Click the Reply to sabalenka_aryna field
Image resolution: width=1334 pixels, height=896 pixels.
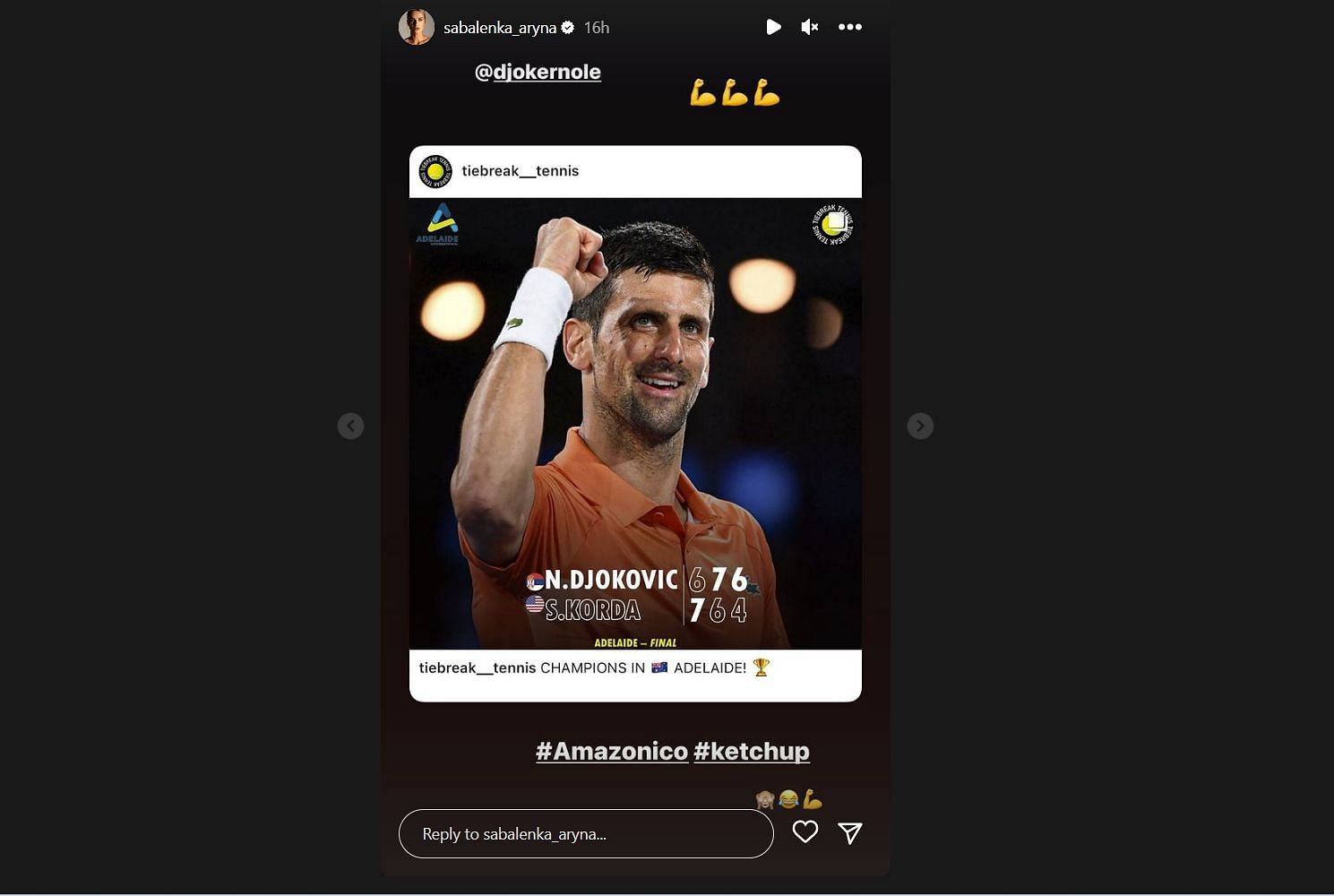pyautogui.click(x=586, y=834)
